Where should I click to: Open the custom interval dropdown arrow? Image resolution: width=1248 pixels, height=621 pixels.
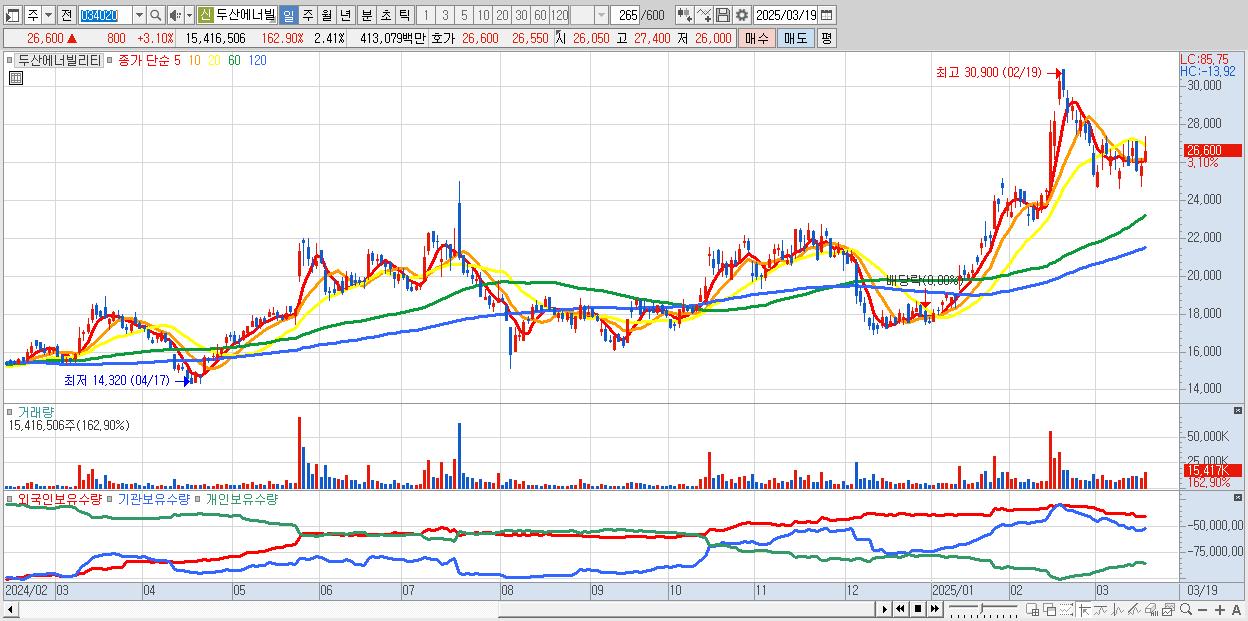tap(601, 15)
